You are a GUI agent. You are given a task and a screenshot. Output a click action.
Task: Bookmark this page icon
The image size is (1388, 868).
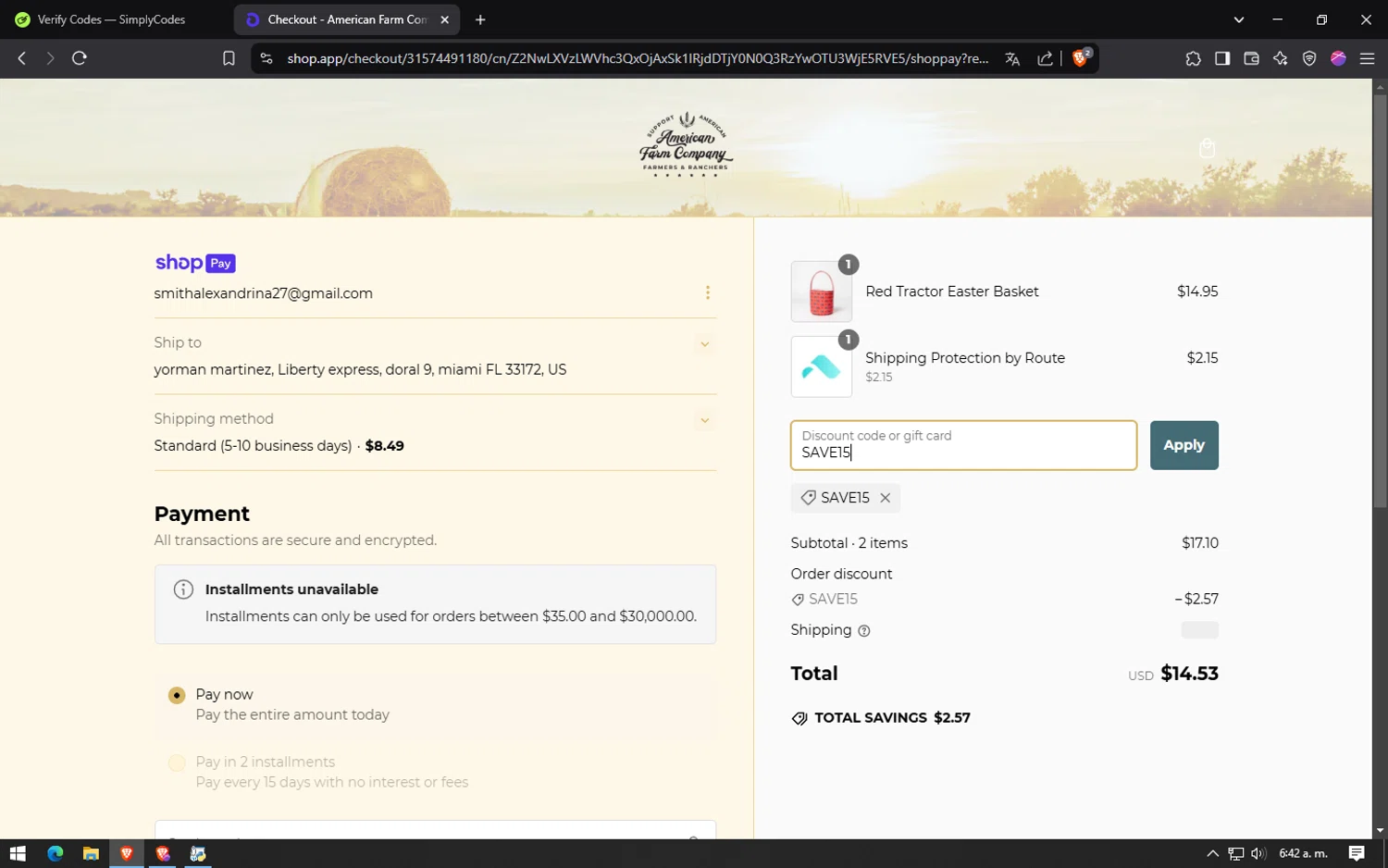pos(229,58)
